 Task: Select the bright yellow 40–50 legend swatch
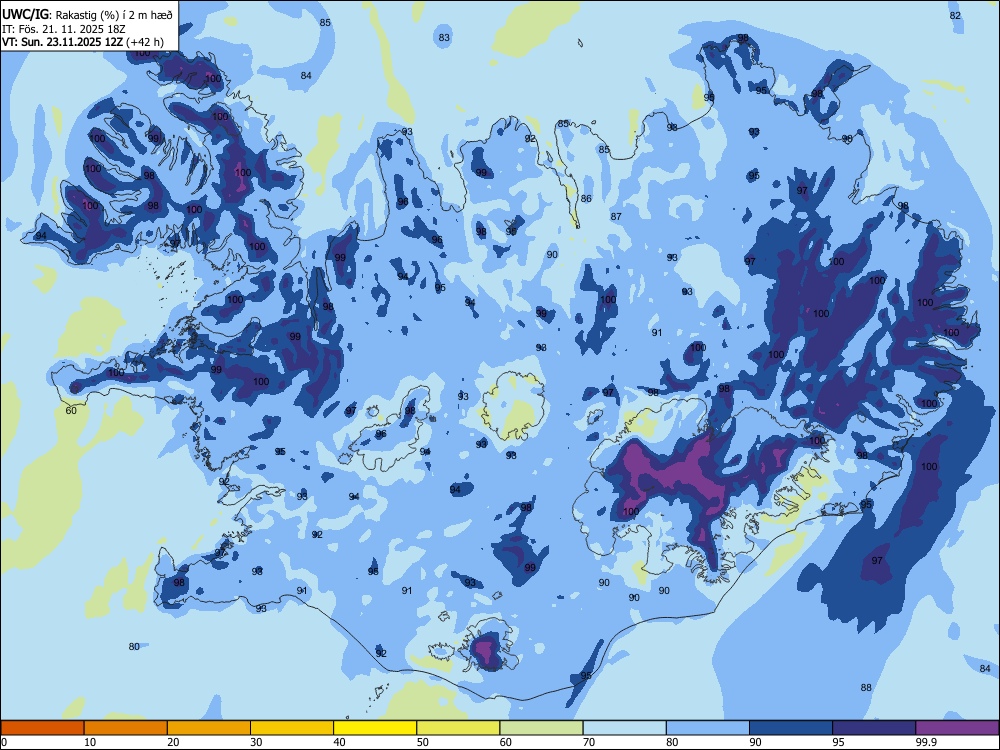[x=375, y=728]
